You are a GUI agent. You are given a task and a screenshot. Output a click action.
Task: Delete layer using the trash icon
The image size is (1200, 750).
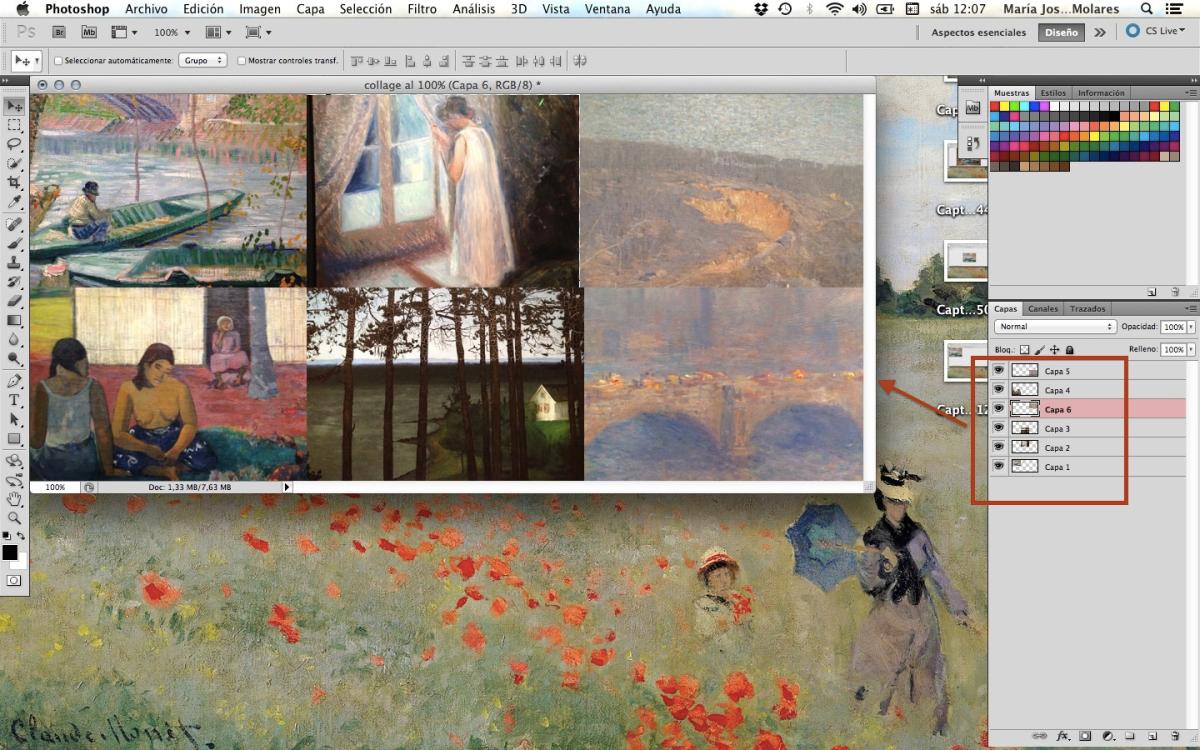tap(1175, 735)
